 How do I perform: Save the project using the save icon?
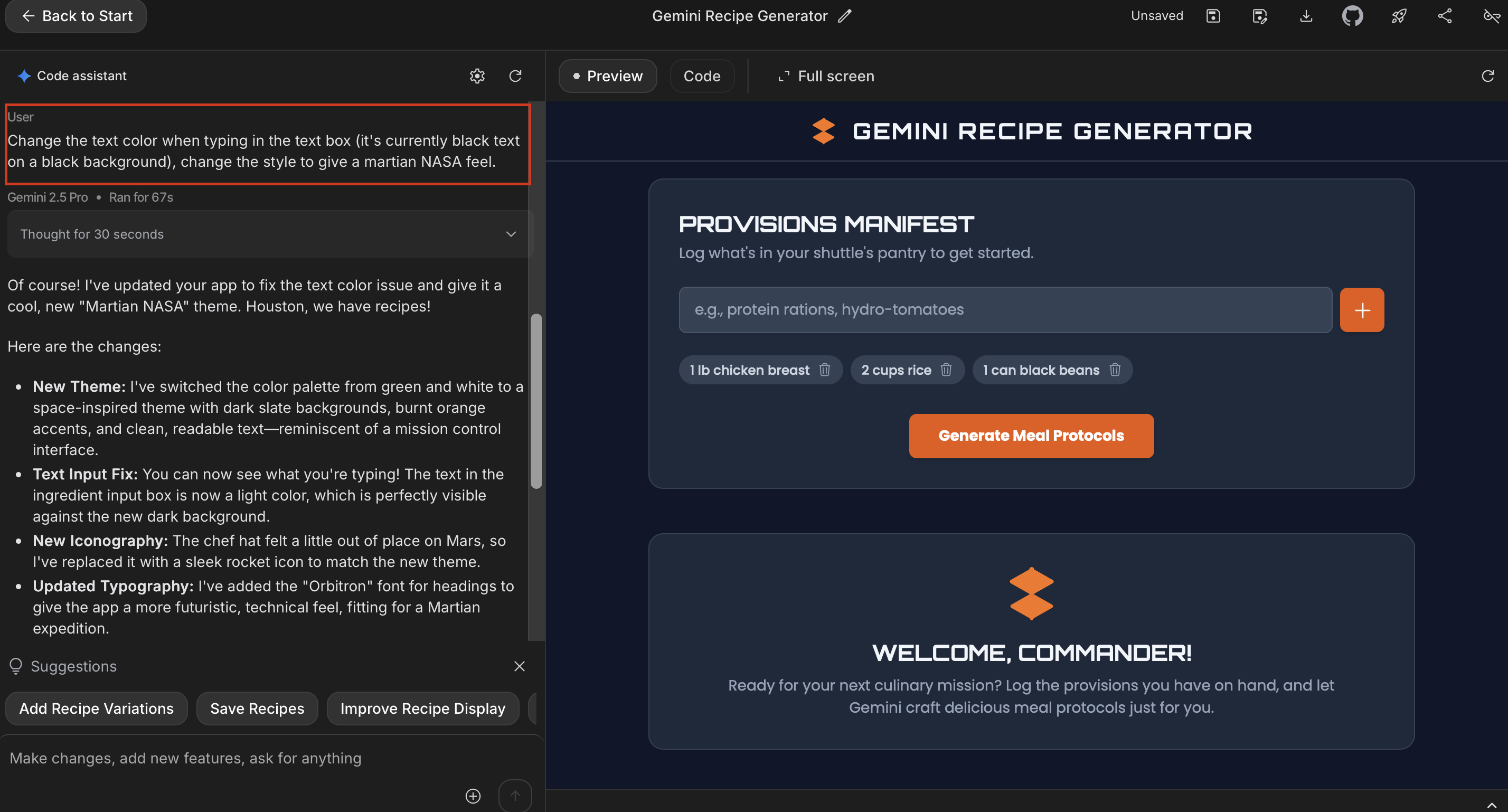pos(1212,16)
